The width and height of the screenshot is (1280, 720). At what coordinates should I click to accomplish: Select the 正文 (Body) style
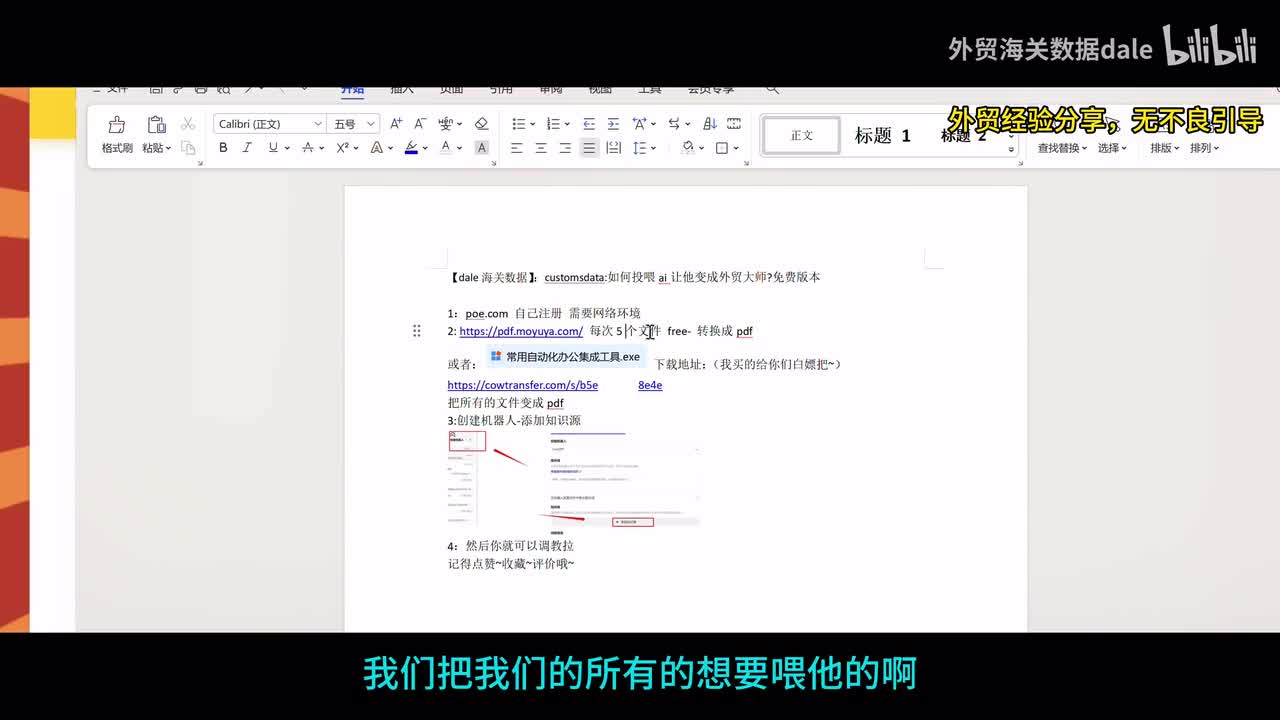click(802, 136)
